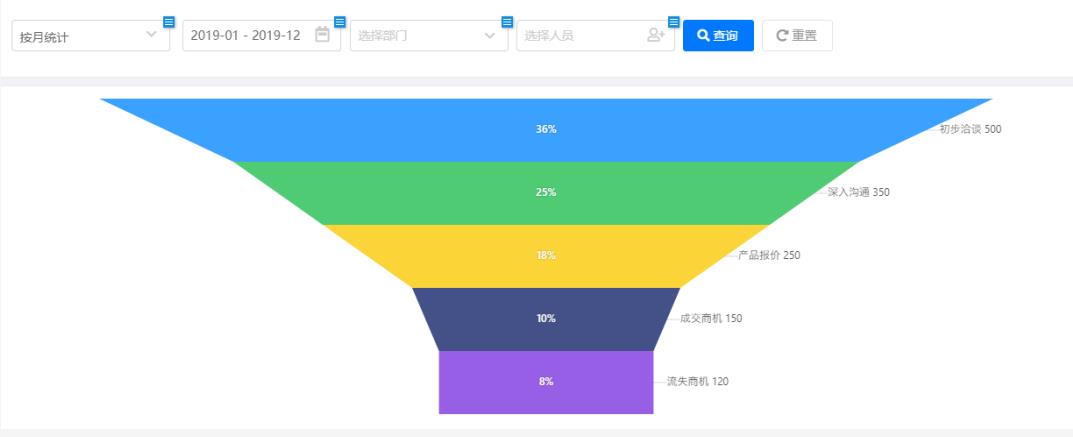Click the 深入沟通 350 chart label
The width and height of the screenshot is (1073, 437).
point(858,192)
